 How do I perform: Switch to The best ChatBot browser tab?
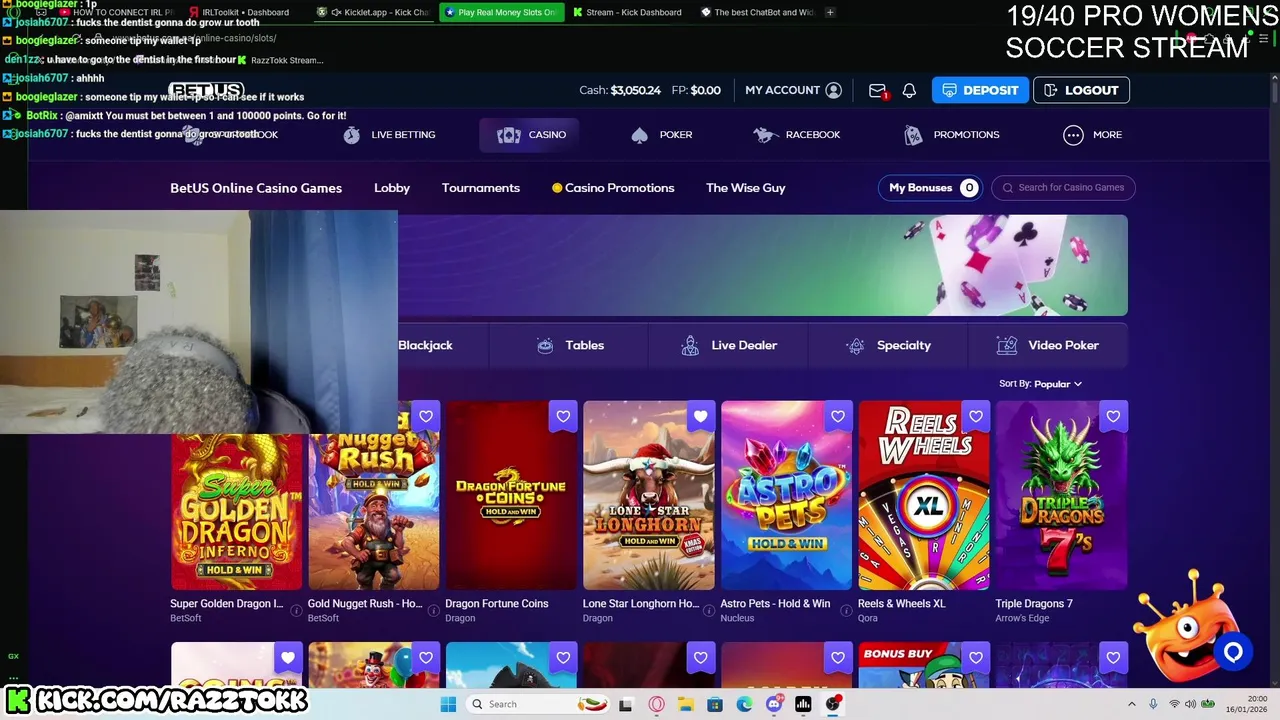(757, 12)
